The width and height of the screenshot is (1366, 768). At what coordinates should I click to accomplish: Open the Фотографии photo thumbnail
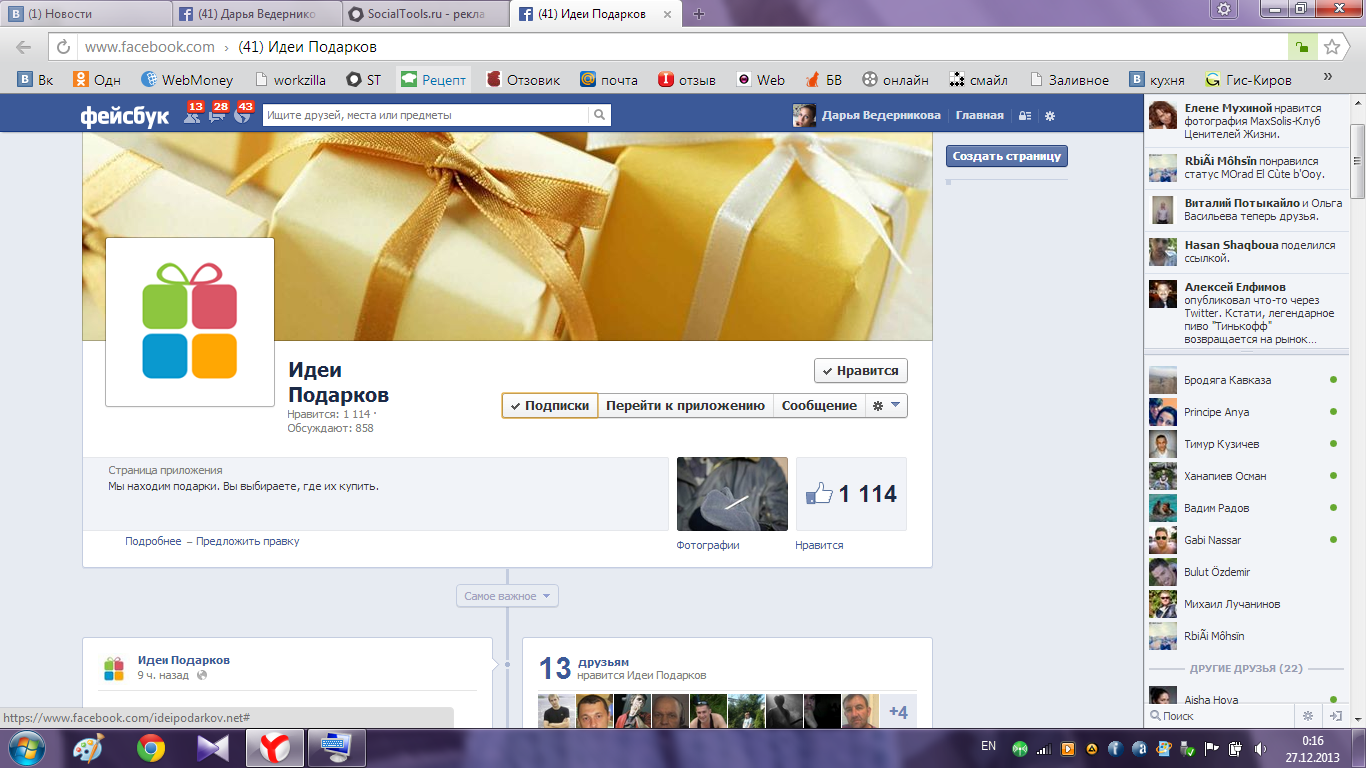pyautogui.click(x=732, y=494)
